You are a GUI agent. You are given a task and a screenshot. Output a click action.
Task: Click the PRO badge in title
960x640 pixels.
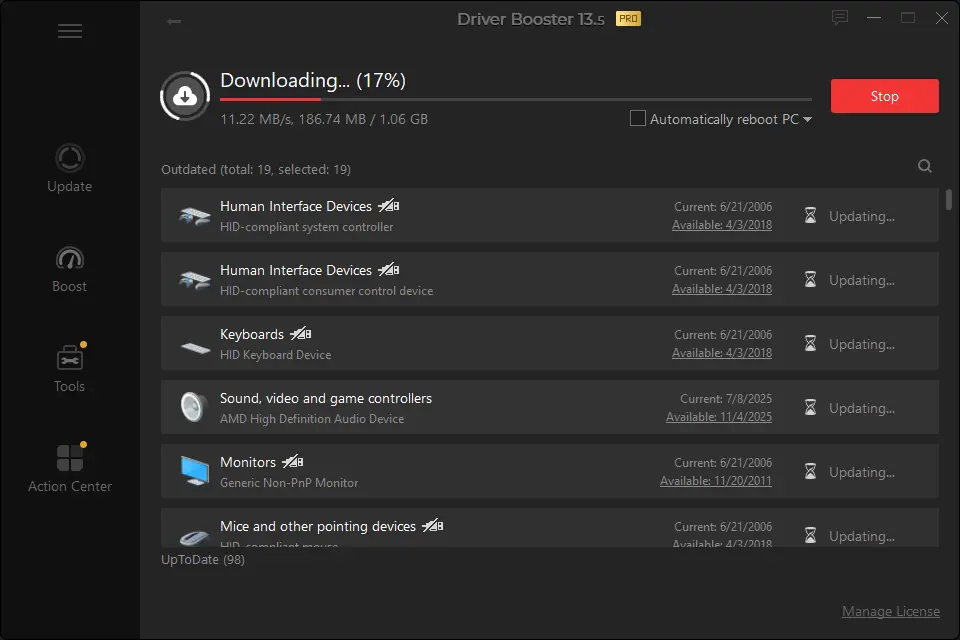coord(628,19)
